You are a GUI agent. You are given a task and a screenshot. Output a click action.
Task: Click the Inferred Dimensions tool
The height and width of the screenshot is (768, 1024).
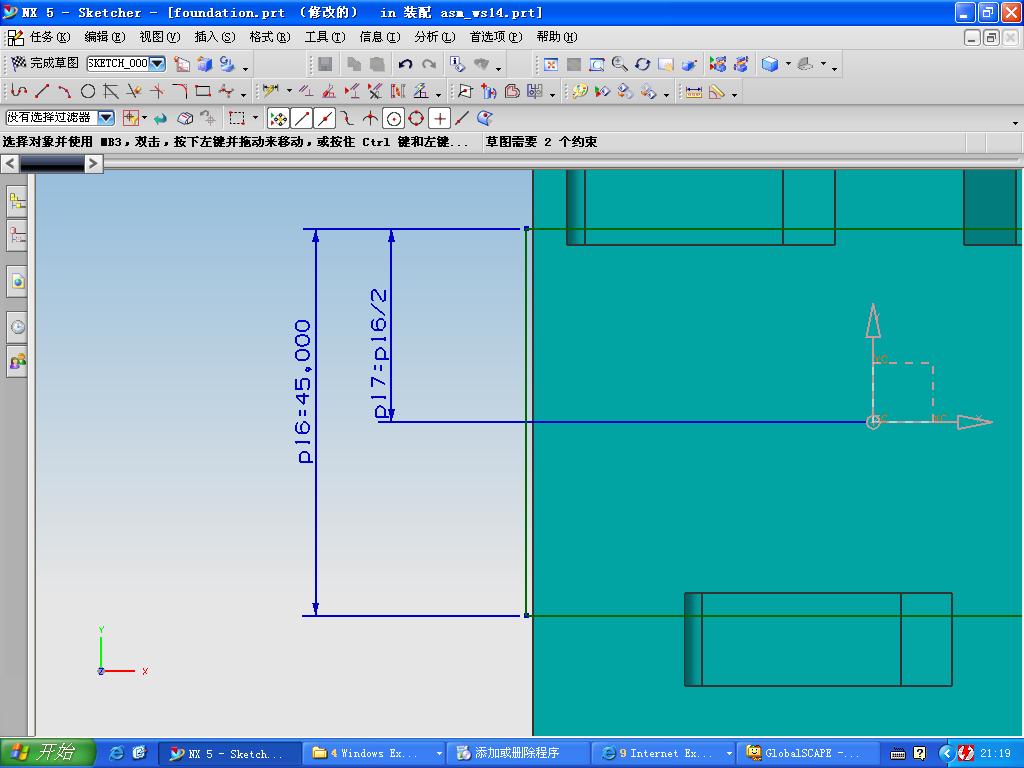click(x=271, y=91)
